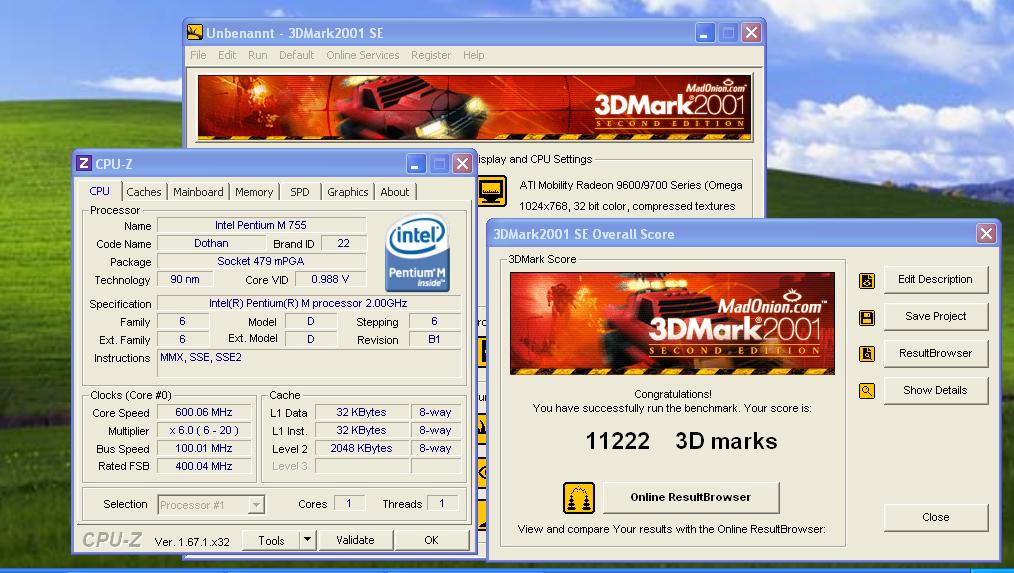Image resolution: width=1014 pixels, height=573 pixels.
Task: Switch to the Caches tab in CPU-Z
Action: (144, 192)
